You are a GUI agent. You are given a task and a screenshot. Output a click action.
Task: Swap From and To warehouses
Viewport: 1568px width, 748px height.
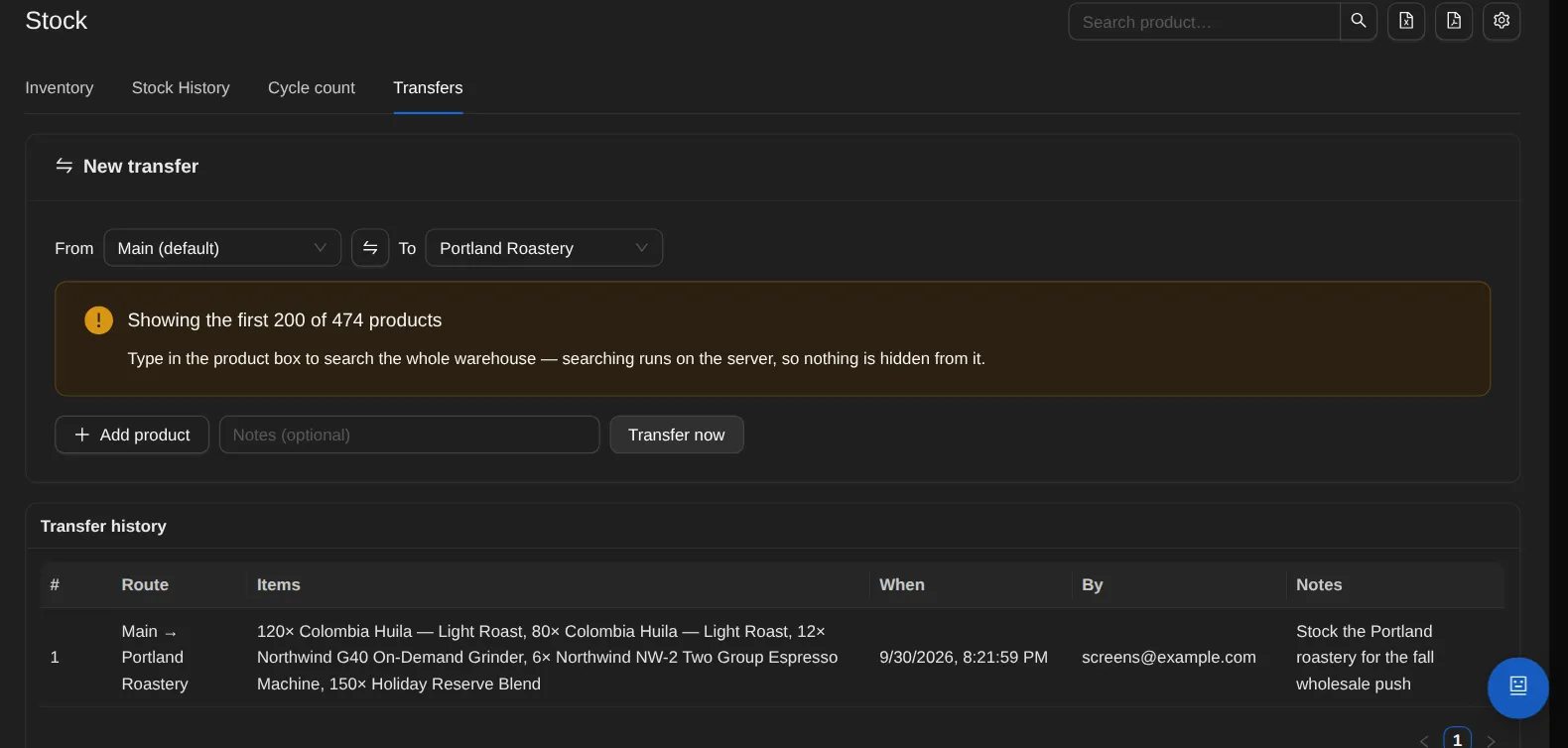[x=370, y=248]
